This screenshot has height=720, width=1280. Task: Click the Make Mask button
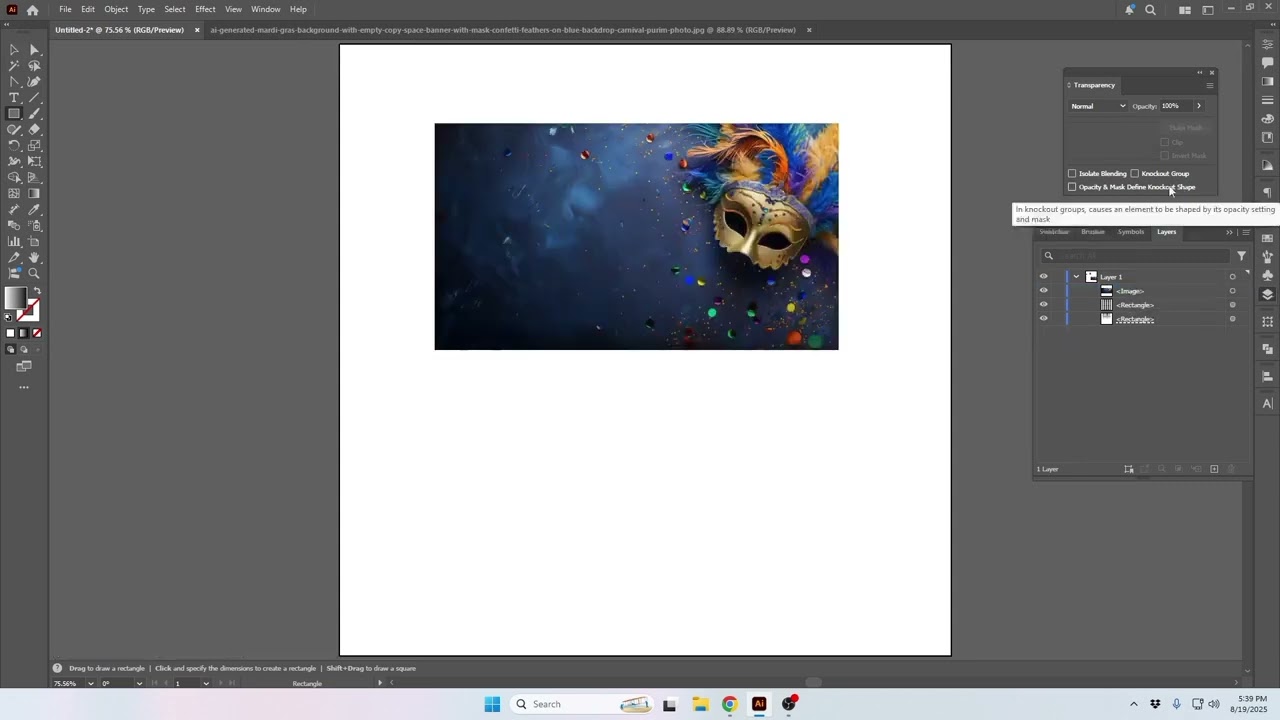[x=1186, y=128]
